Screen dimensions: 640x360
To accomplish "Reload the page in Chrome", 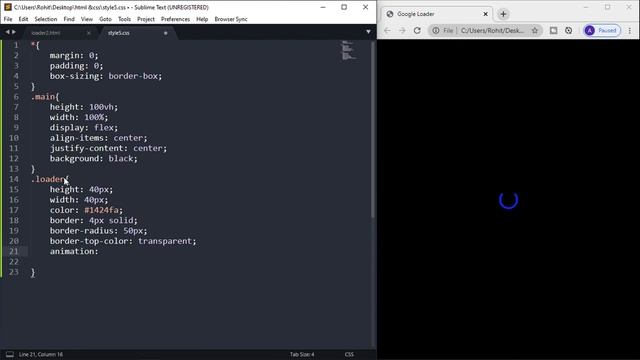I will tap(417, 31).
